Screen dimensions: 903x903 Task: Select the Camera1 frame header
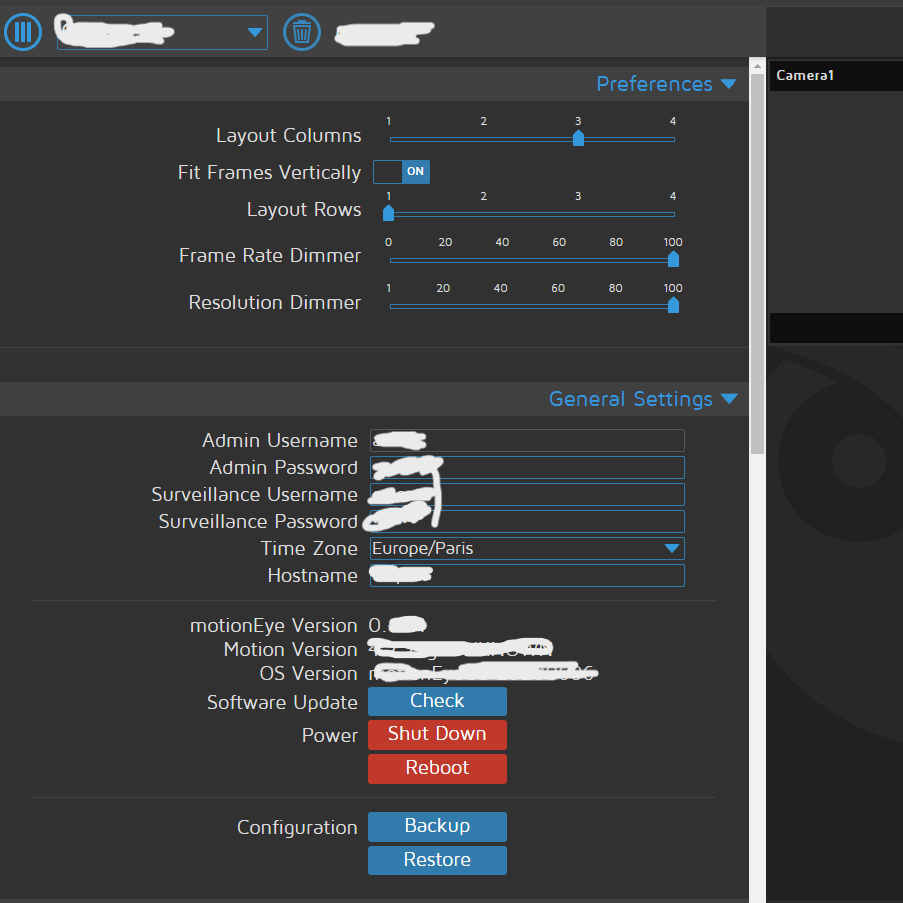(836, 76)
